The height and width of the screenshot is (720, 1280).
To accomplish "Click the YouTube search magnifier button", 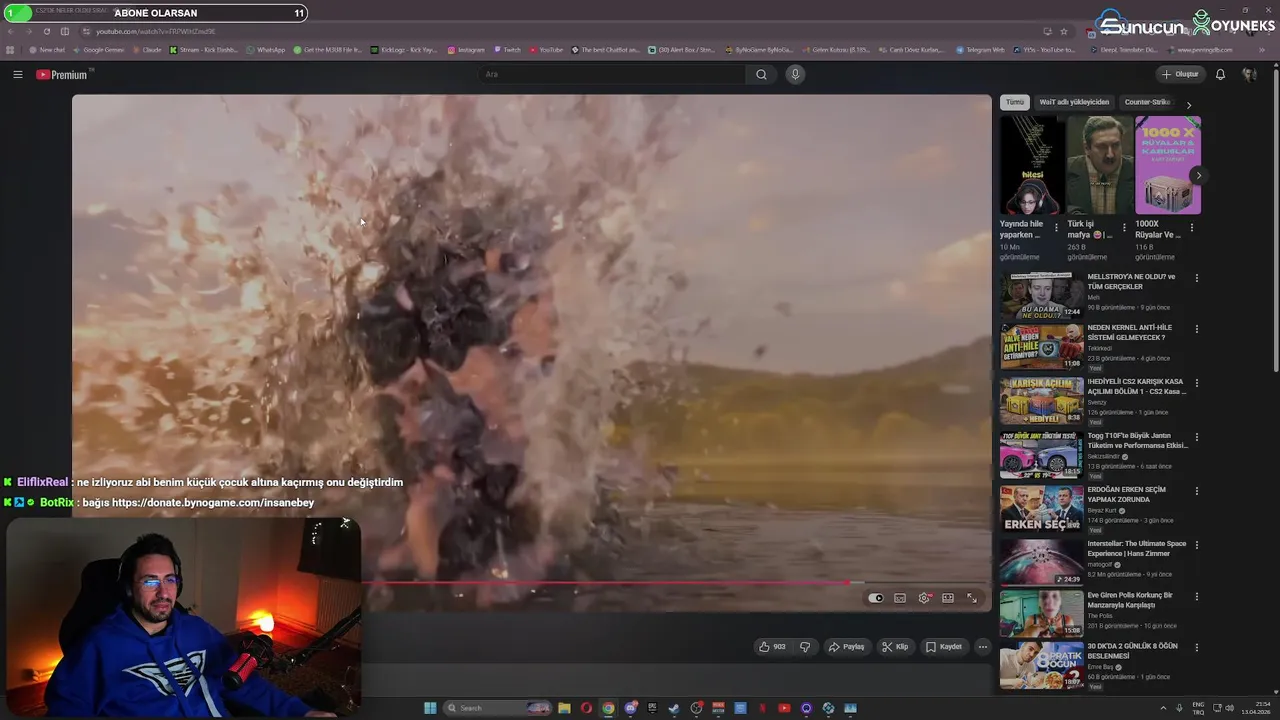I will pyautogui.click(x=761, y=74).
